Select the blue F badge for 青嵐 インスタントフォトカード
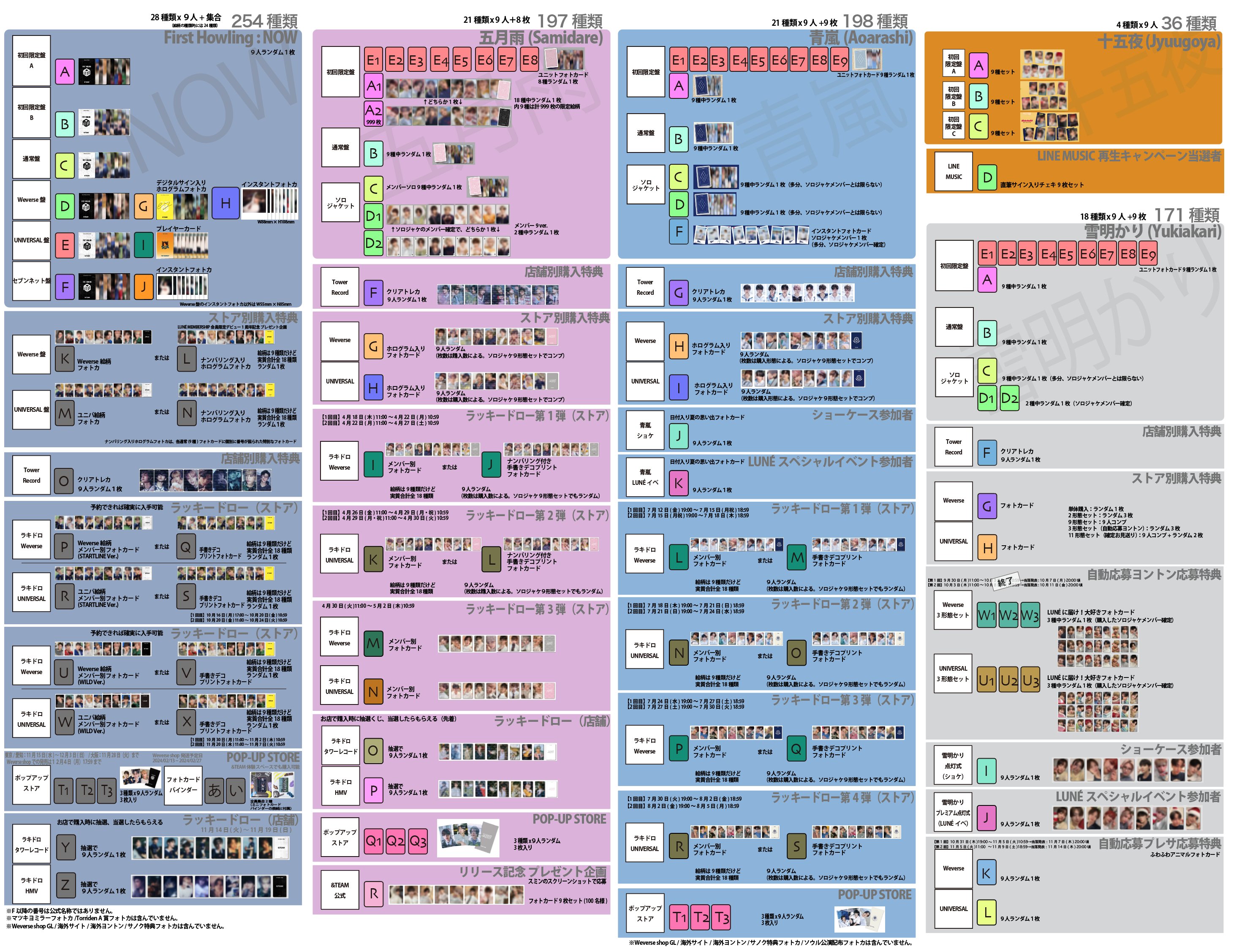Viewport: 1239px width, 952px height. click(678, 231)
